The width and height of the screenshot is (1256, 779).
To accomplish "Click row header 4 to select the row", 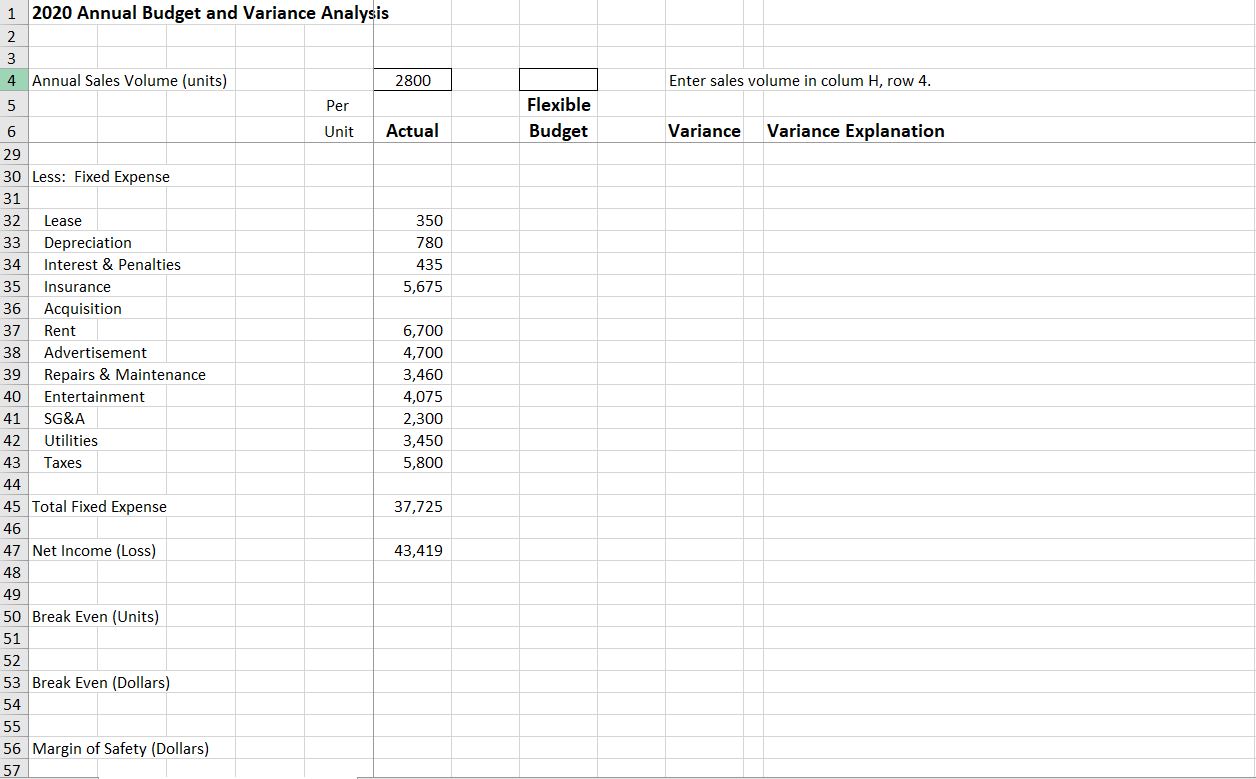I will coord(12,80).
